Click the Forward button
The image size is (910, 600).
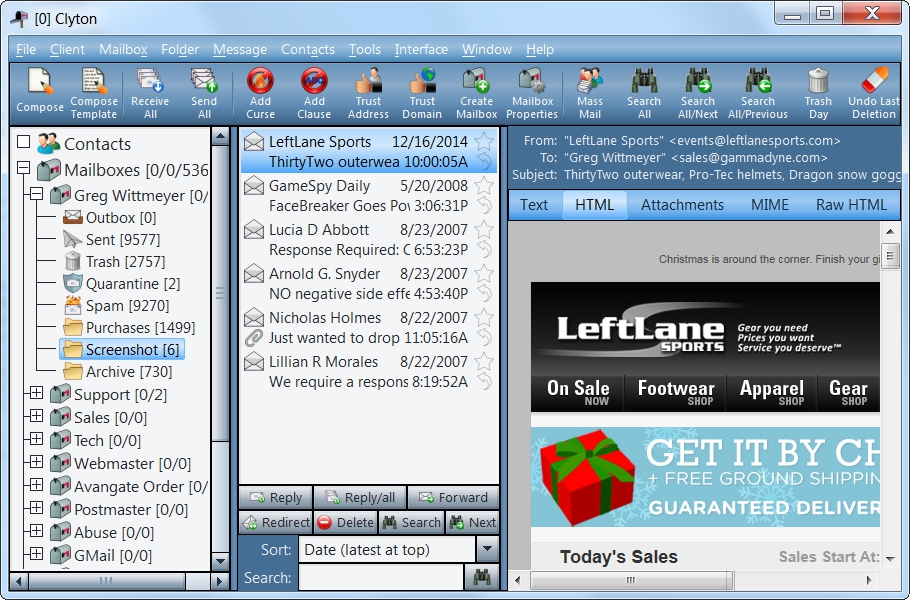click(453, 497)
